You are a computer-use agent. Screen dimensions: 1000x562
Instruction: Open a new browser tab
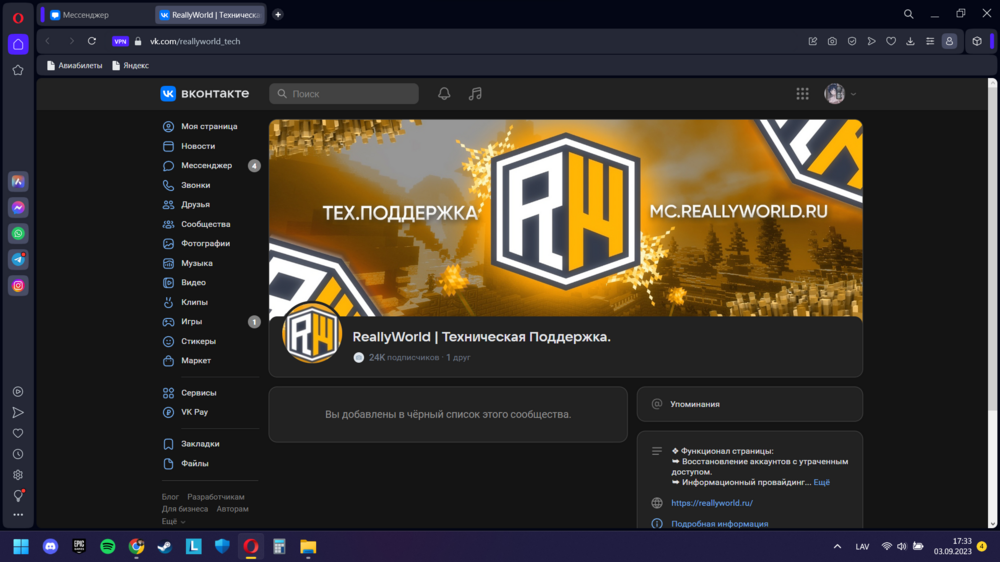(278, 15)
